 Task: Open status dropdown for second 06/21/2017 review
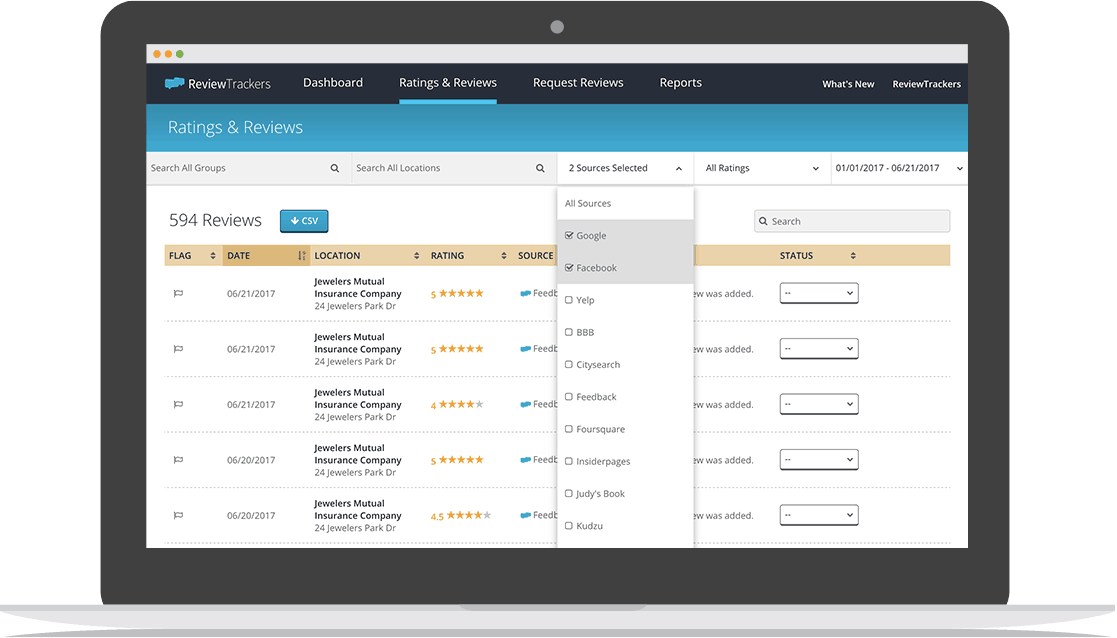point(819,349)
